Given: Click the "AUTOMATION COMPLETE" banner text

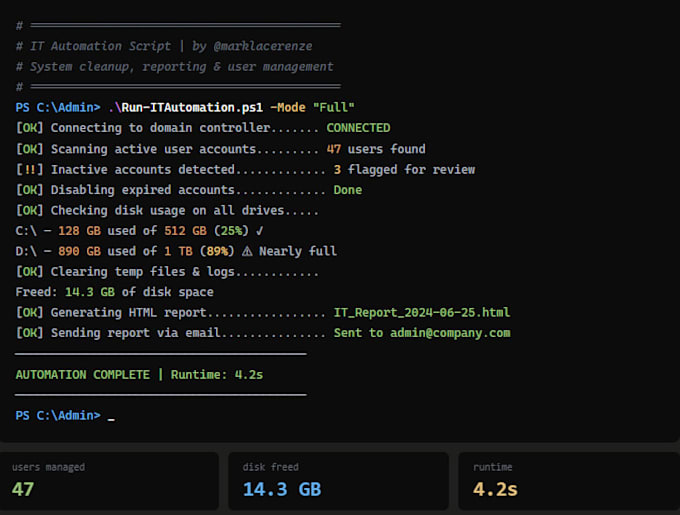Looking at the screenshot, I should point(83,375).
